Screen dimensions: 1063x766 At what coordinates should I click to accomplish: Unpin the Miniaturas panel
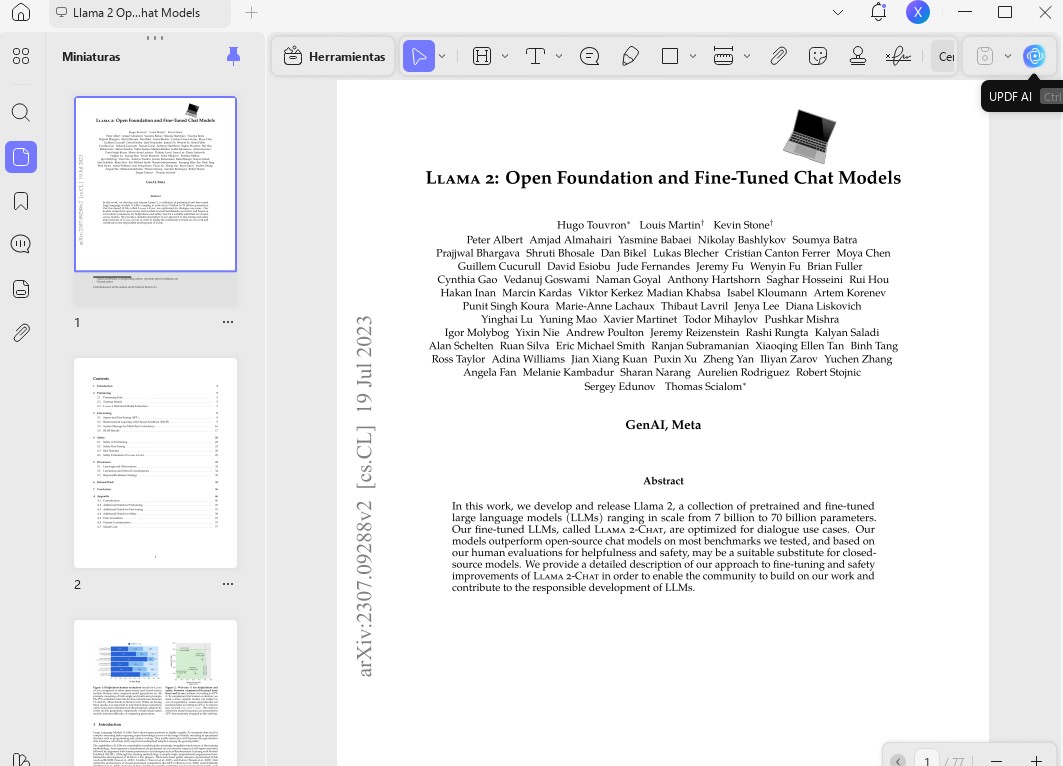(x=233, y=56)
